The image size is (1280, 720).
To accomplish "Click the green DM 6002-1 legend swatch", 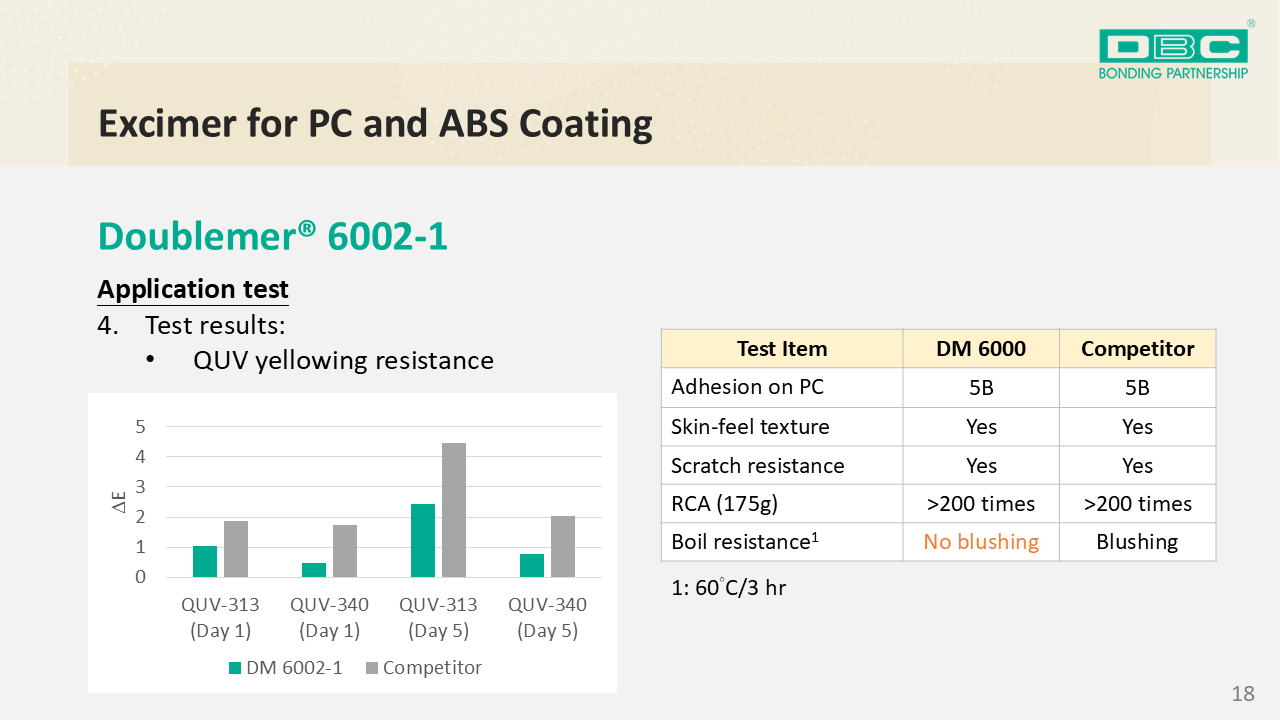I will pyautogui.click(x=235, y=668).
